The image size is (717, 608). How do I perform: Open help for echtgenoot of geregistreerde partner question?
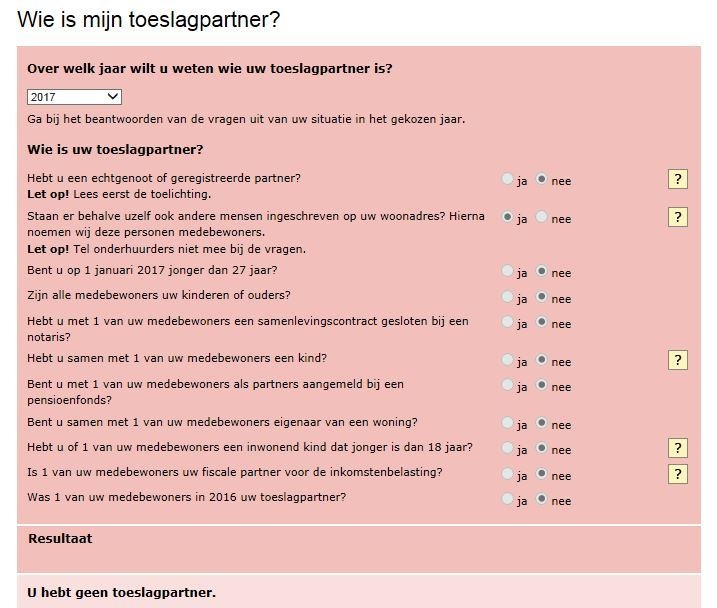click(x=677, y=179)
